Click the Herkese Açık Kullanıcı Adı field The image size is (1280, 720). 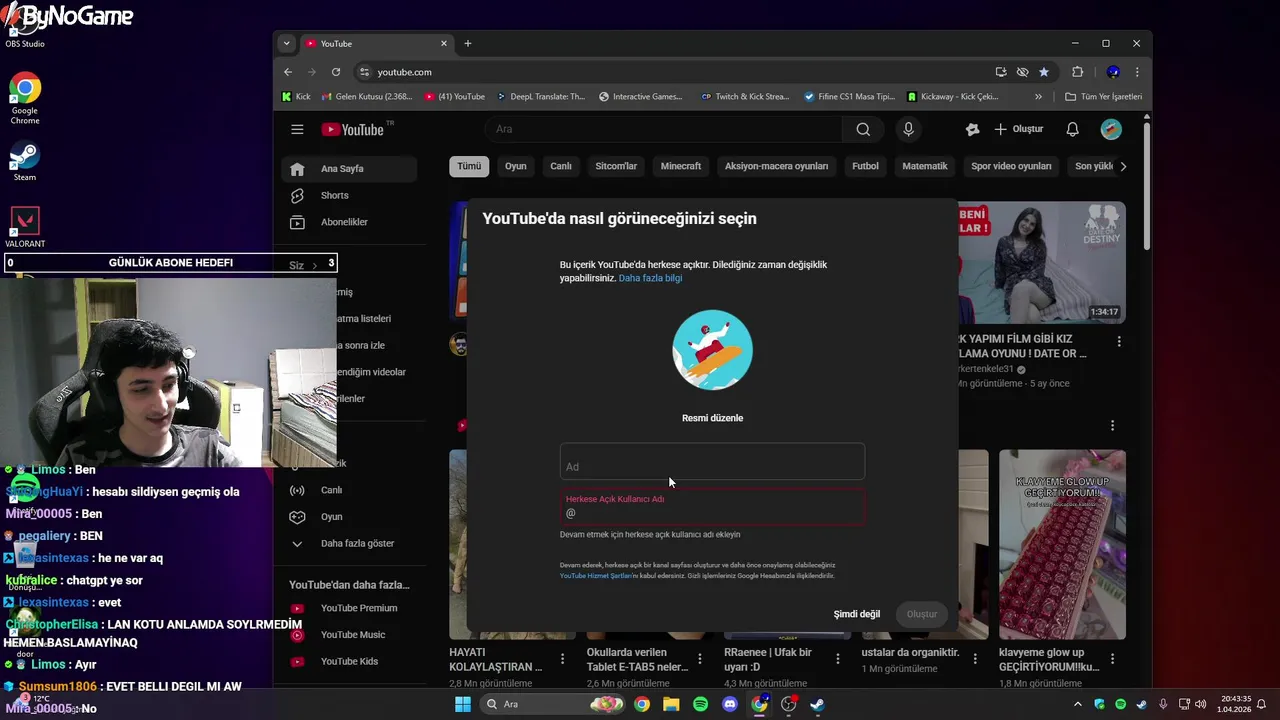pyautogui.click(x=712, y=506)
